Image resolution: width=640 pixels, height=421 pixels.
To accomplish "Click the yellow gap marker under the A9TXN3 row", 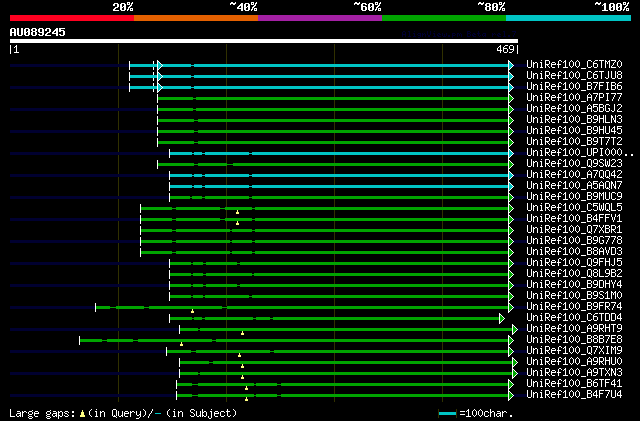I will pyautogui.click(x=242, y=378).
